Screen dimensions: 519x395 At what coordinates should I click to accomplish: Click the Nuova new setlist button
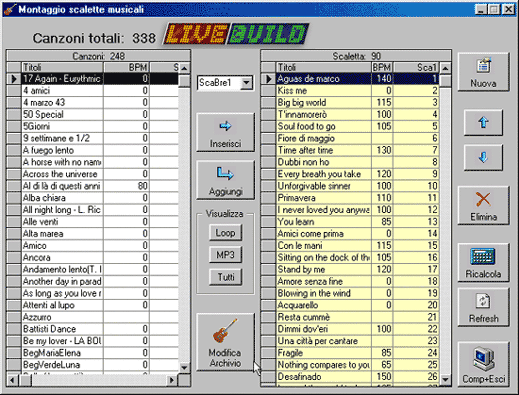point(483,72)
